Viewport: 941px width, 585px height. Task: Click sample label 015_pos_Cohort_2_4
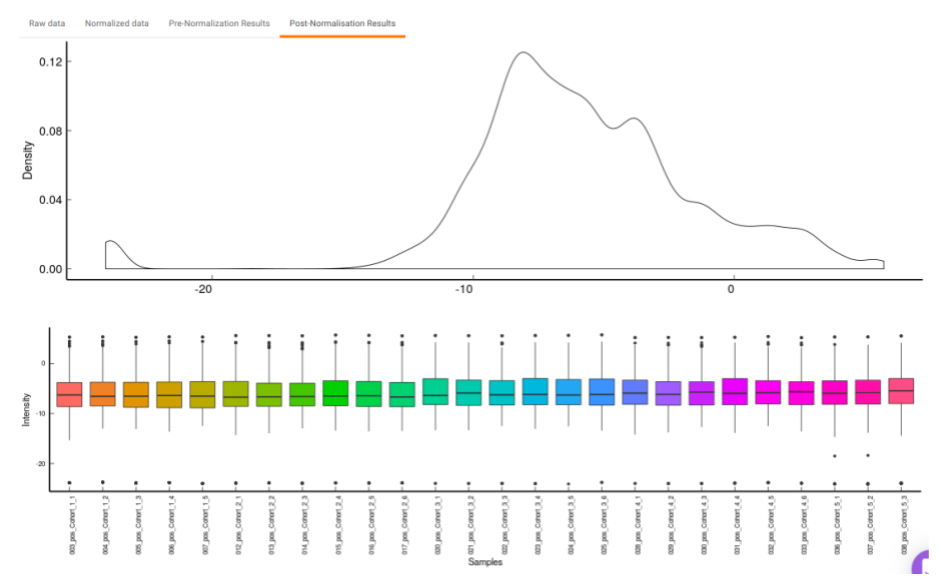tap(338, 526)
